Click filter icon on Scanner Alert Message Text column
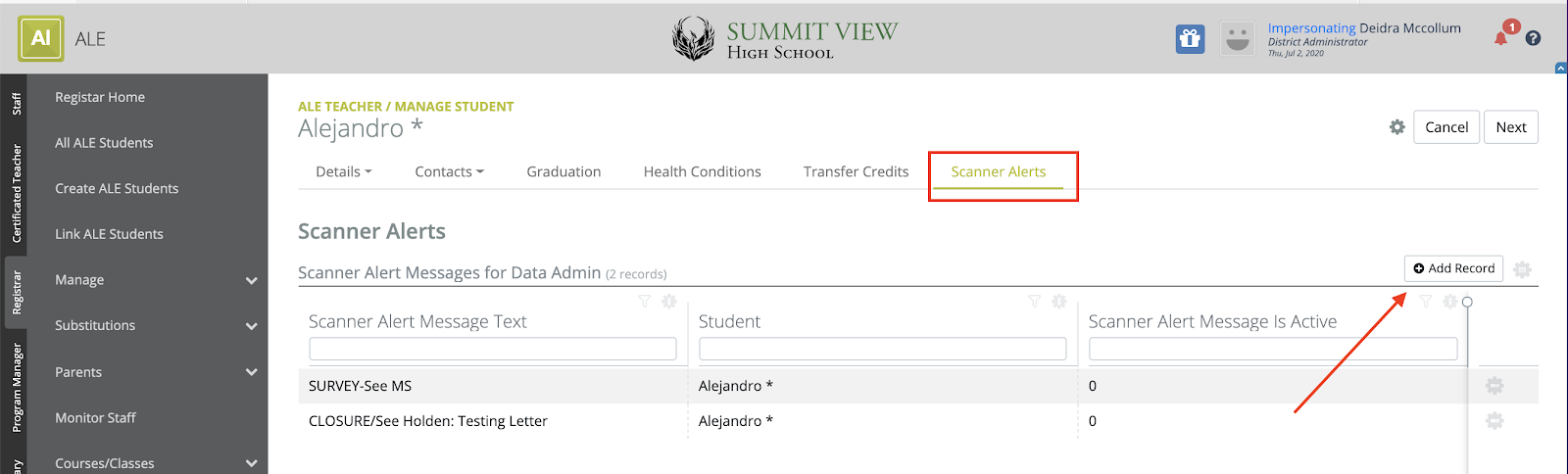The height and width of the screenshot is (474, 1568). pyautogui.click(x=644, y=302)
